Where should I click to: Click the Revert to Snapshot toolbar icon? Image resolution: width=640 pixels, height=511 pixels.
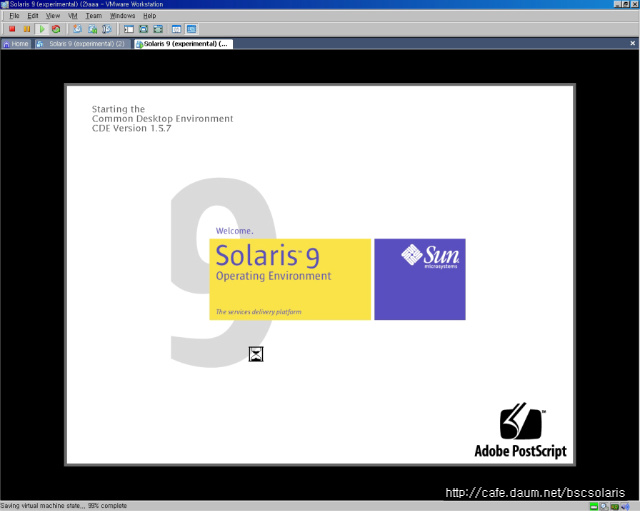pos(93,29)
